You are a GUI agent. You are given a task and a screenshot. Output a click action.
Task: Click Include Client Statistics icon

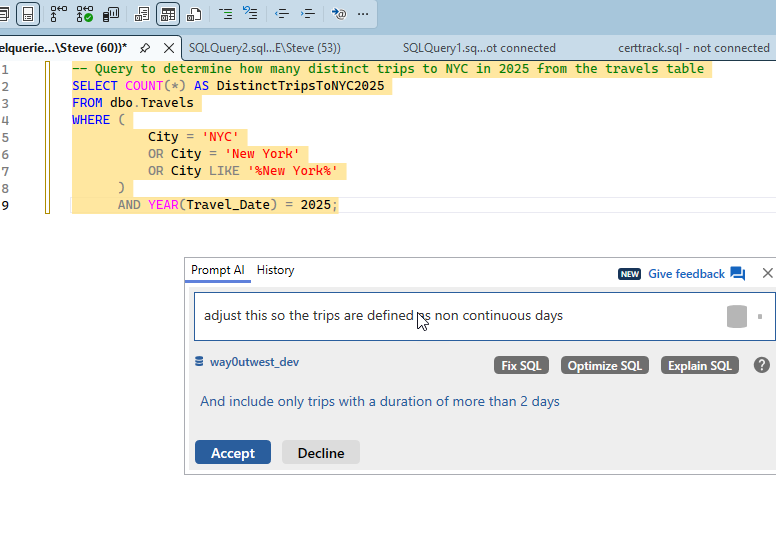(x=111, y=14)
